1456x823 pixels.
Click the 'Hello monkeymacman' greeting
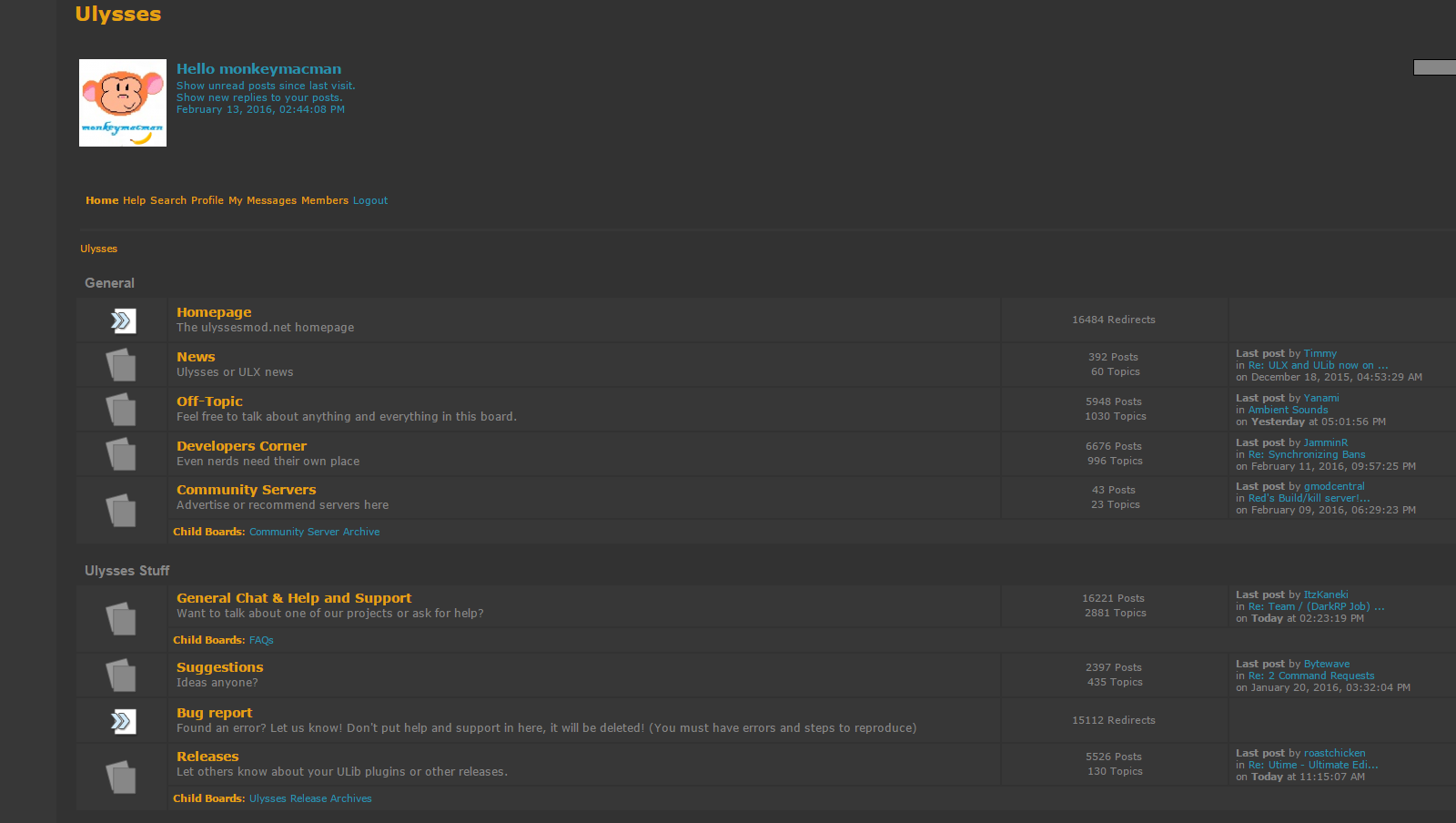coord(258,69)
